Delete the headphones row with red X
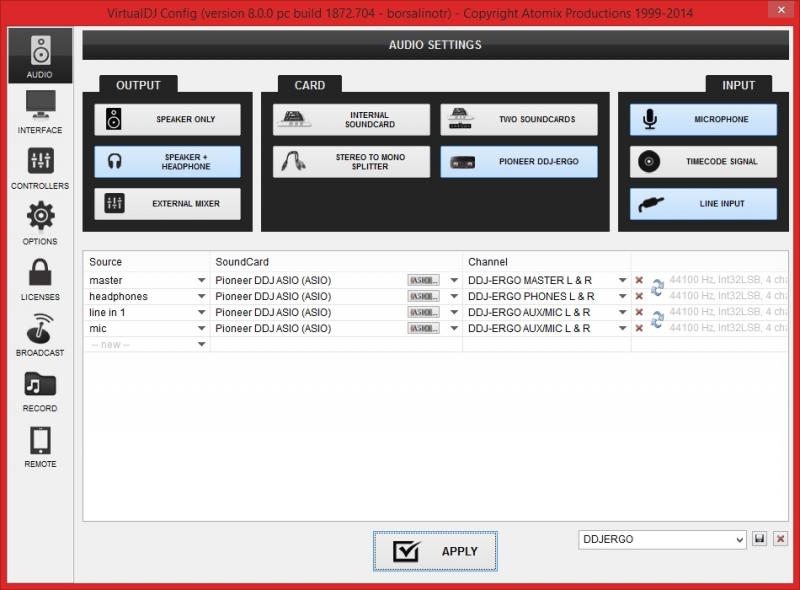 pos(639,296)
